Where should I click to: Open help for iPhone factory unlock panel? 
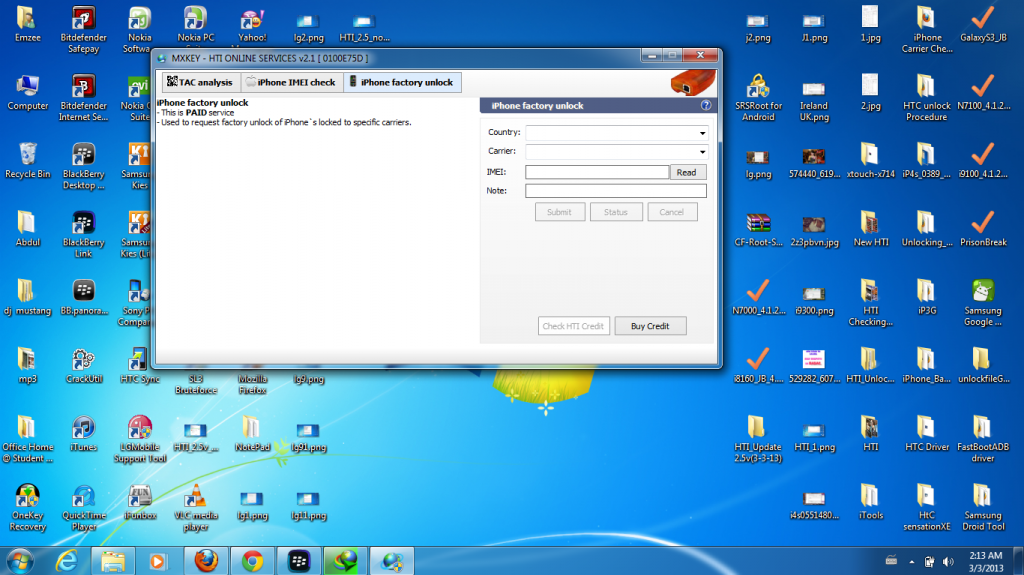706,105
